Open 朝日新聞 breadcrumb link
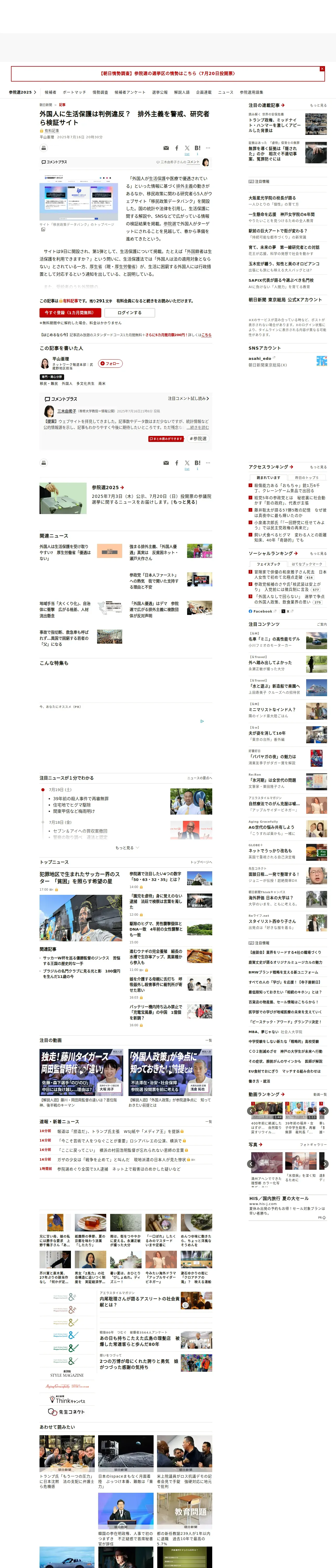Screen dimensions: 336x1568 click(46, 105)
